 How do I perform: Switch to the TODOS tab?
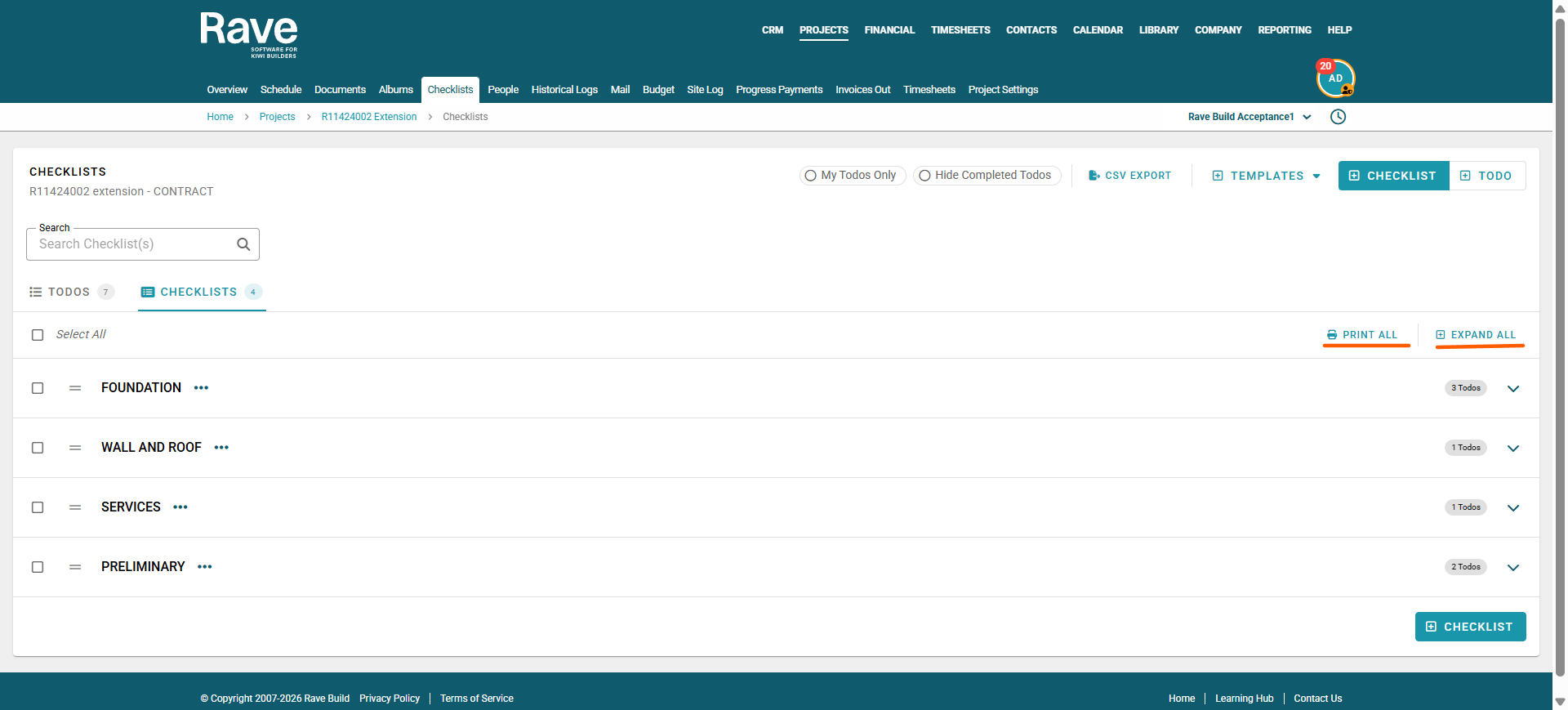click(71, 292)
